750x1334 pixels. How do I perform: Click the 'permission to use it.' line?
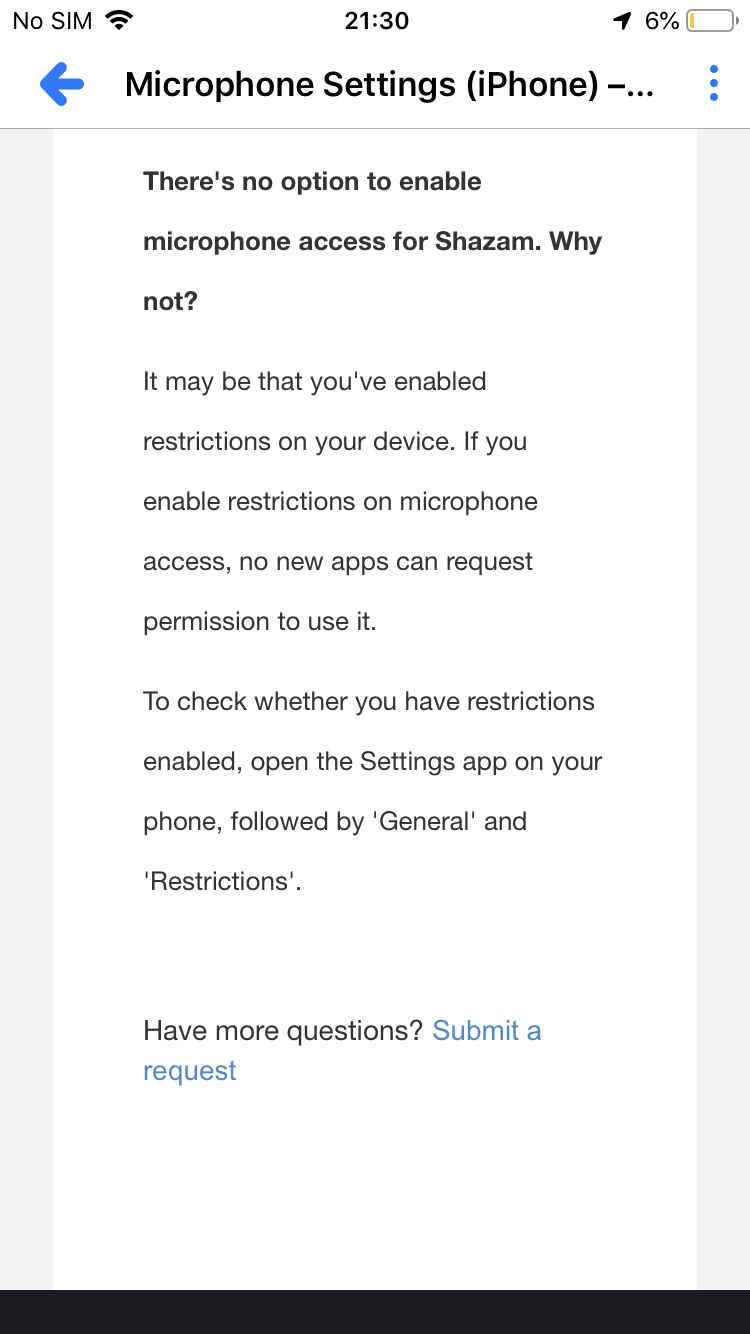click(x=259, y=621)
